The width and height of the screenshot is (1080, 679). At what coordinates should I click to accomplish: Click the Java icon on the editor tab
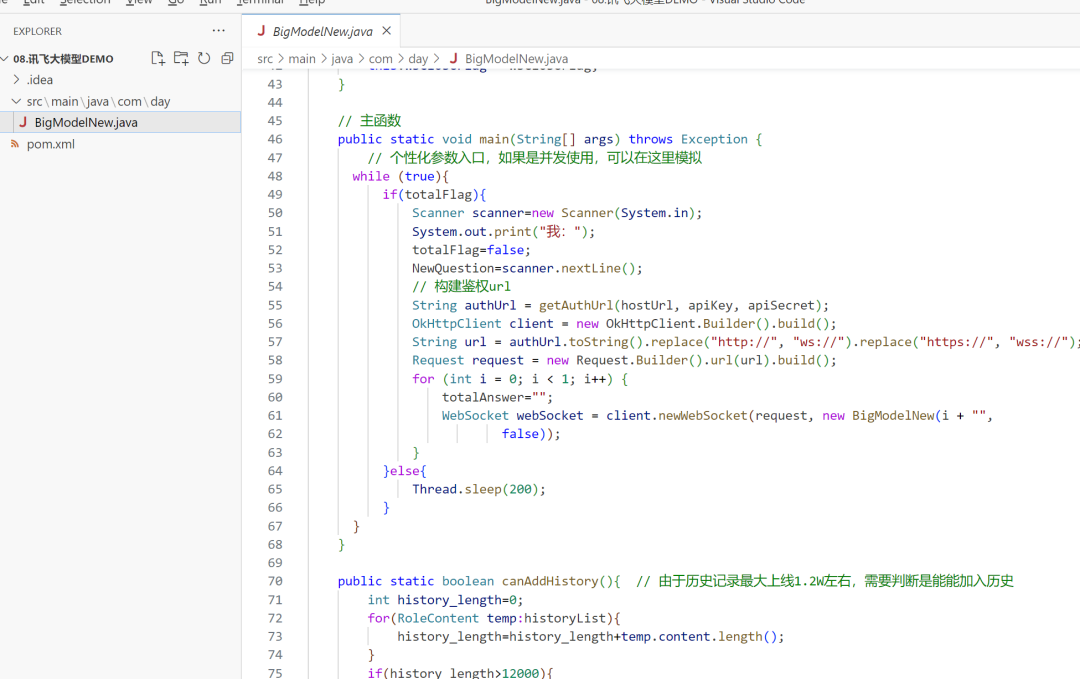click(x=261, y=31)
